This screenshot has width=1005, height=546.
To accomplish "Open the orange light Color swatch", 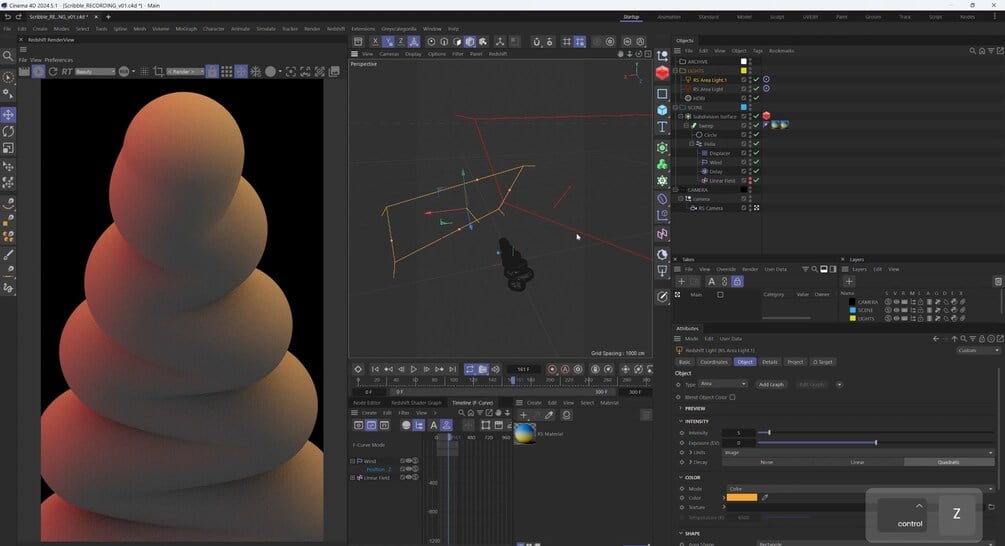I will click(742, 497).
